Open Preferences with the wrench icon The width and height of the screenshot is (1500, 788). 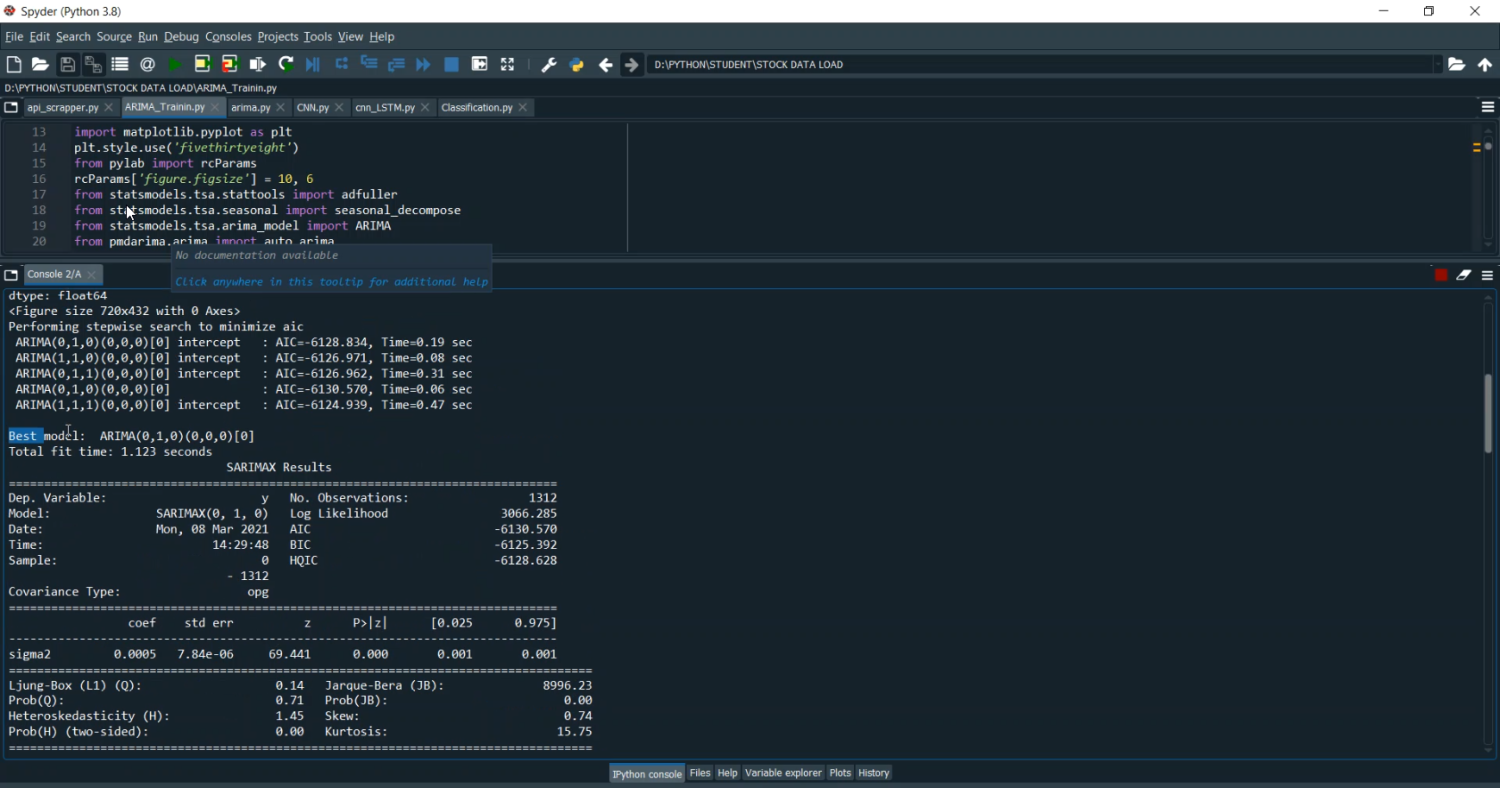pyautogui.click(x=549, y=64)
